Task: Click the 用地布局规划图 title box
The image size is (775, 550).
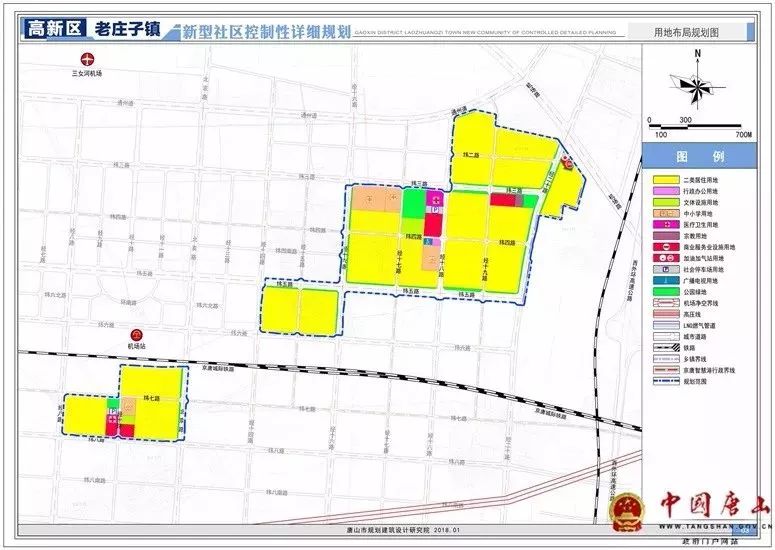Action: tap(692, 32)
